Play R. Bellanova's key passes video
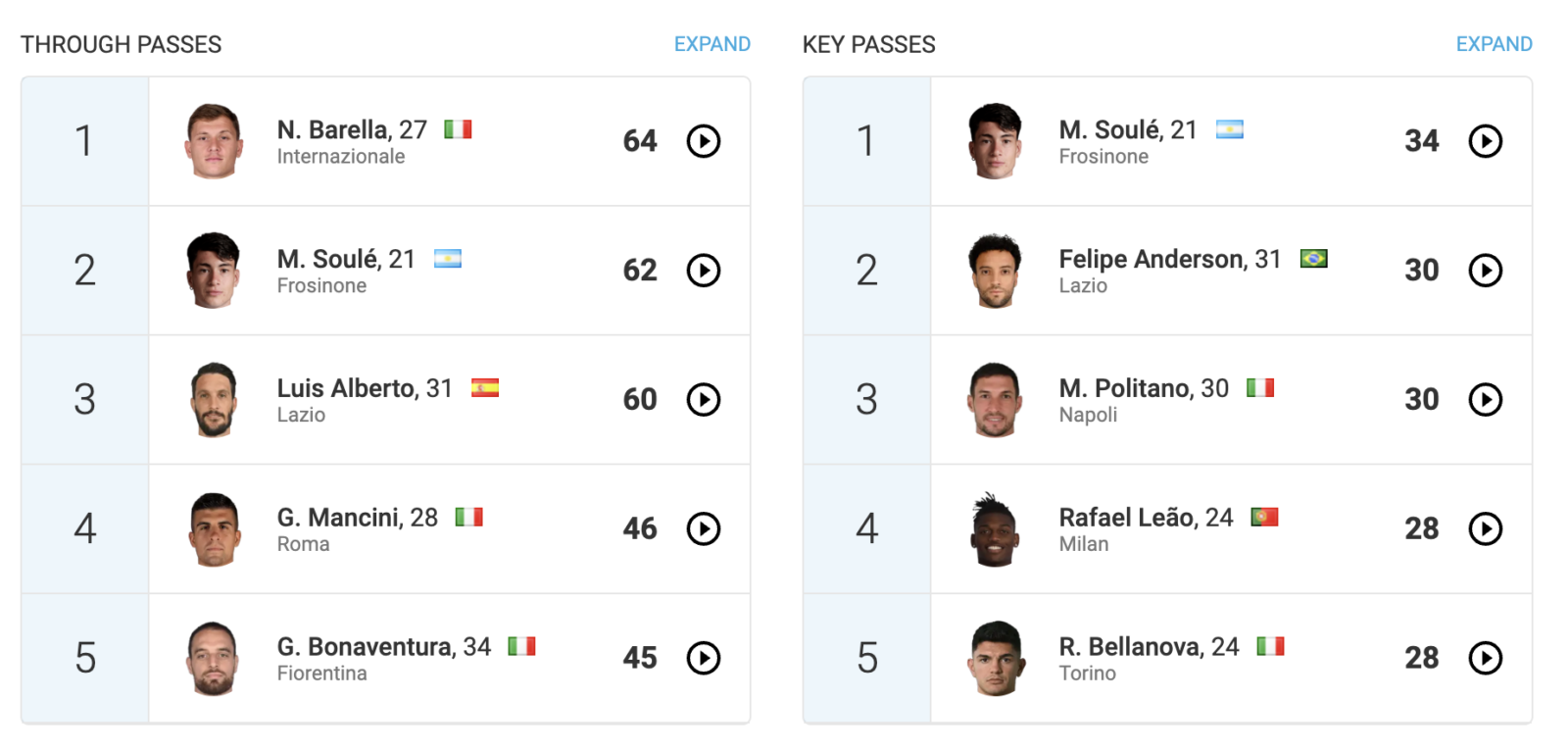Image resolution: width=1568 pixels, height=749 pixels. 1485,658
